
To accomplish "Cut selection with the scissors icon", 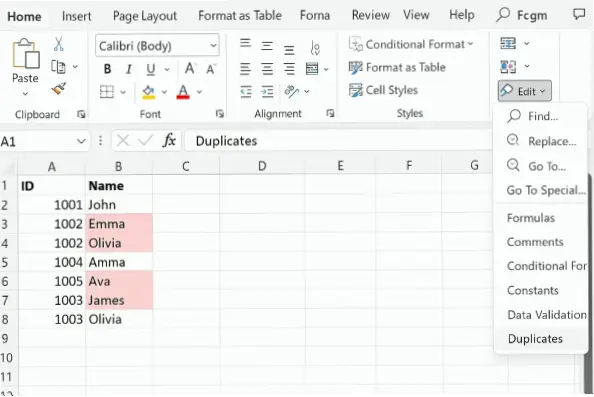I will [x=58, y=44].
